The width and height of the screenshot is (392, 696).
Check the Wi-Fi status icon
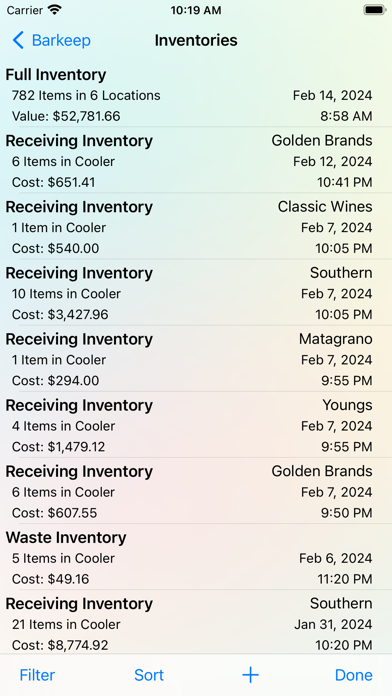[x=55, y=10]
